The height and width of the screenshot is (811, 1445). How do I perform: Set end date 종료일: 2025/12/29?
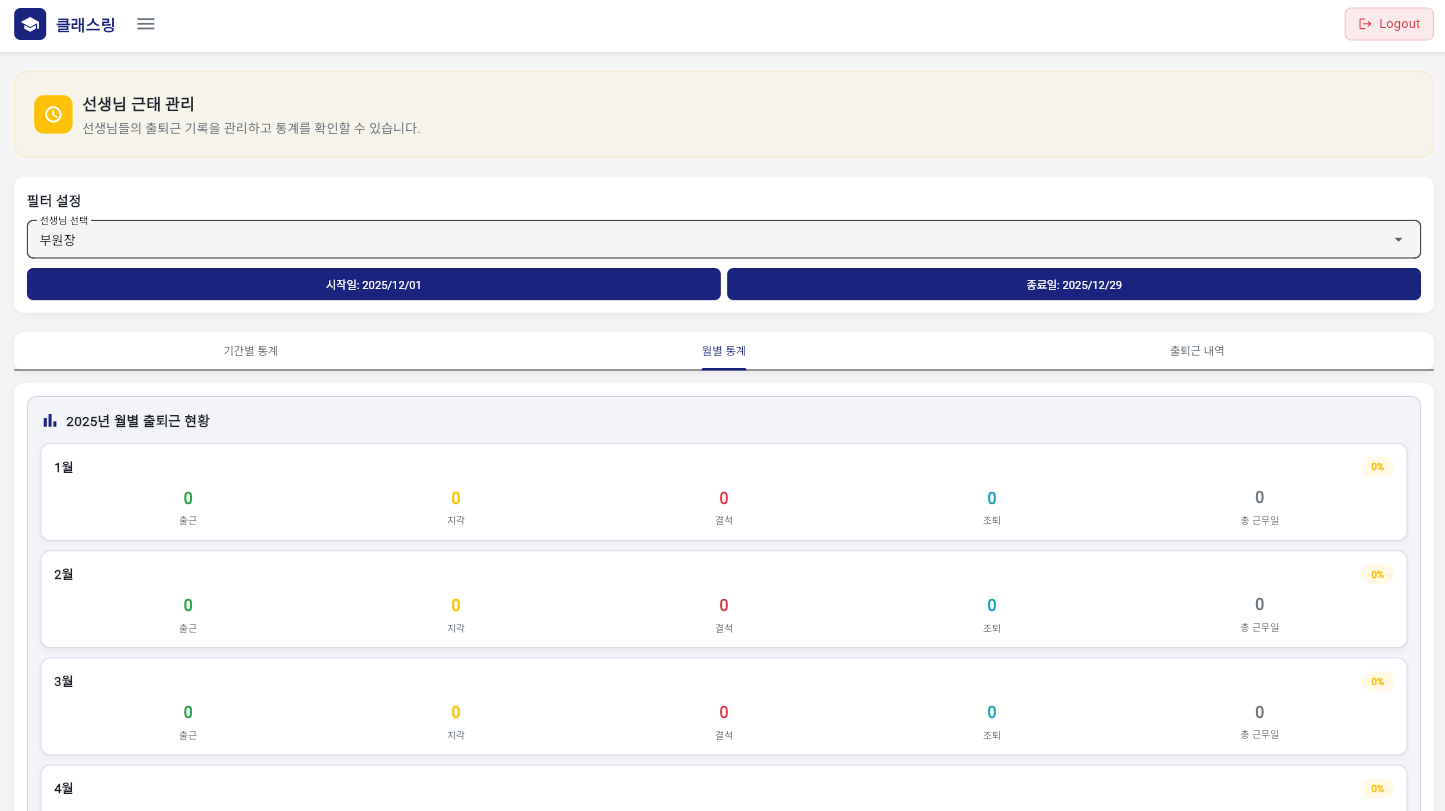[x=1073, y=284]
